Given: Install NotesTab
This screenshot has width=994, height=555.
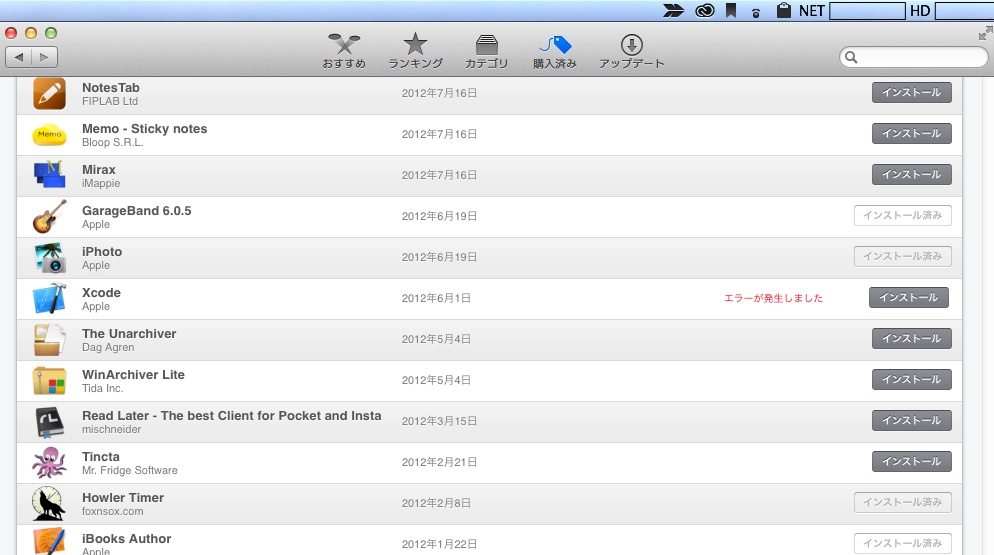Looking at the screenshot, I should tap(912, 93).
